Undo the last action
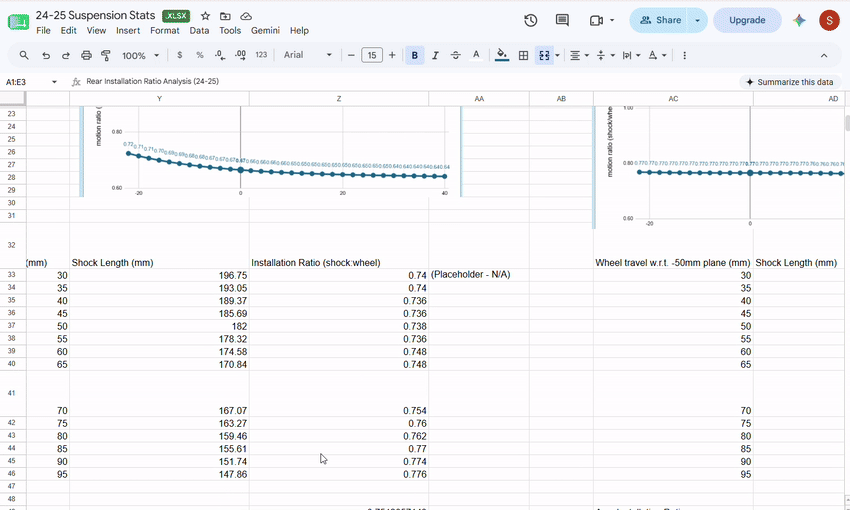 46,55
